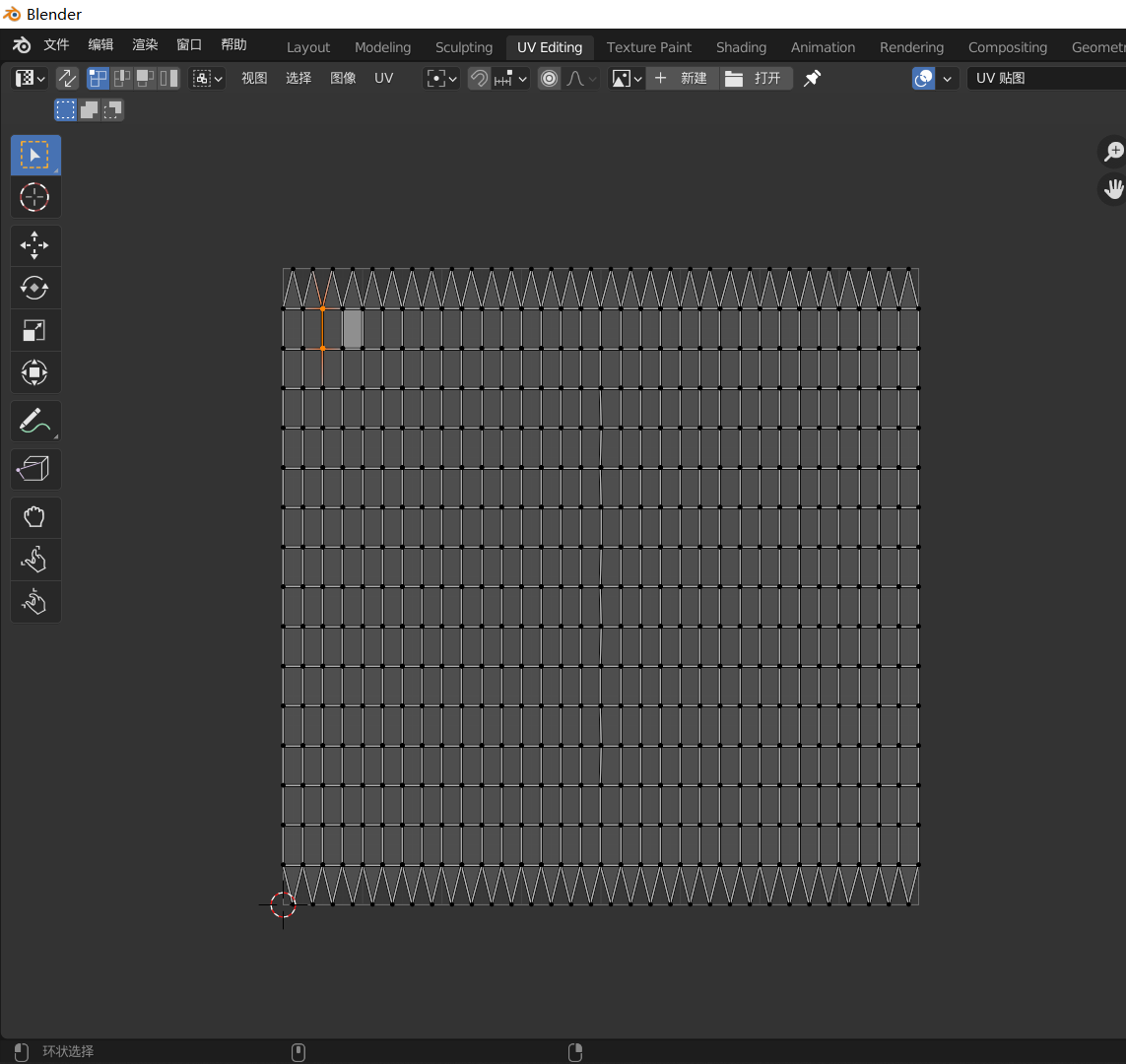Click the 新建 new image button
This screenshot has height=1064, width=1126.
coord(682,78)
